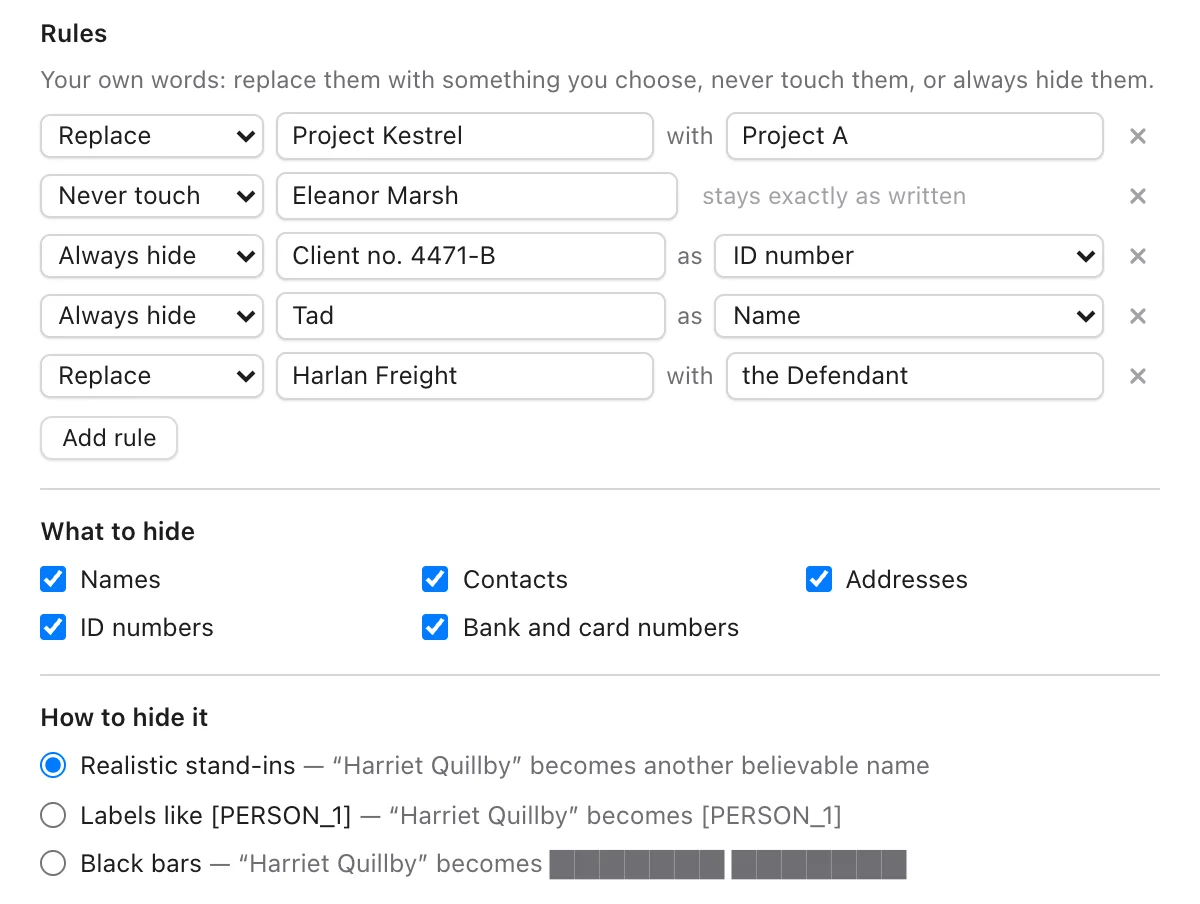Remove the Eleanor Marsh rule

click(1137, 196)
